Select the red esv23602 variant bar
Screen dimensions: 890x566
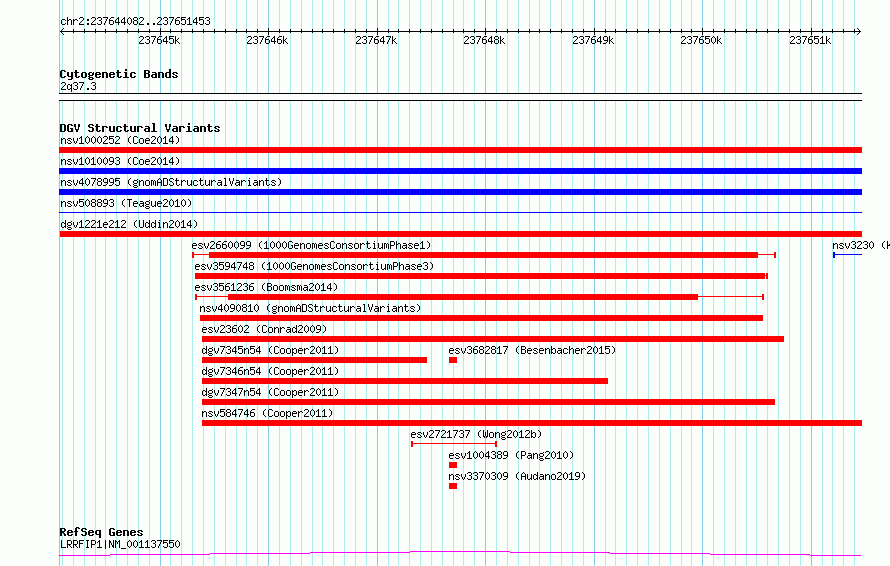493,339
